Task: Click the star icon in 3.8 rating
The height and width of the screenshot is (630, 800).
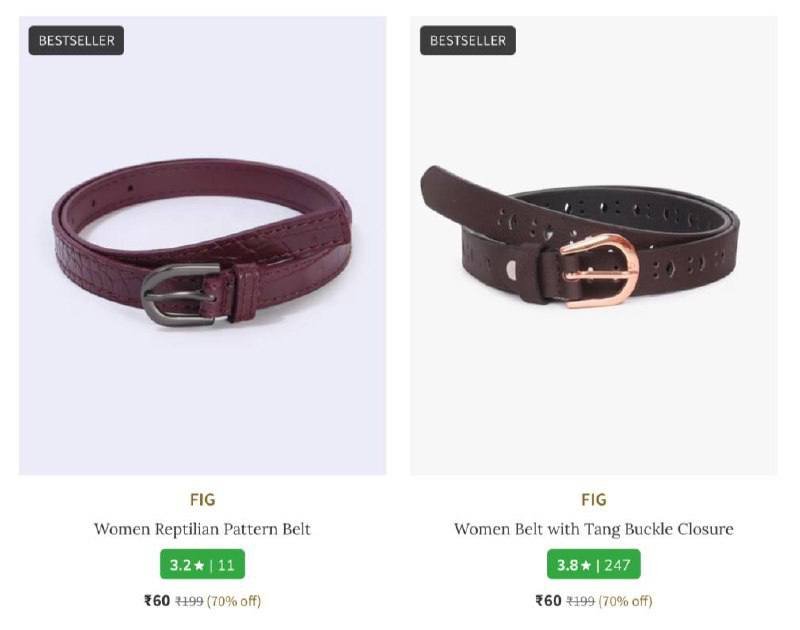Action: [586, 565]
